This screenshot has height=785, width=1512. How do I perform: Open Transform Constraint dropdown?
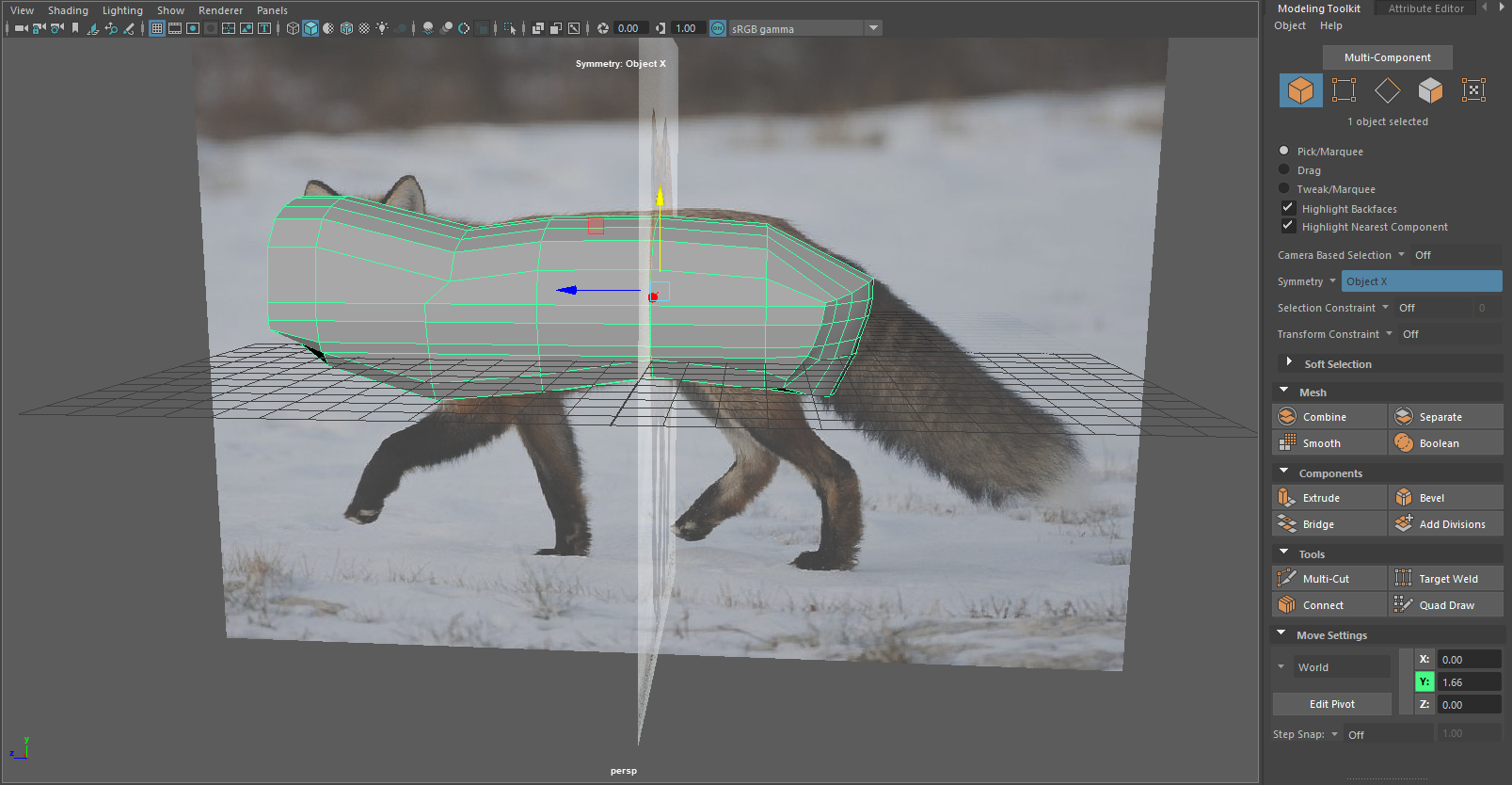1389,334
